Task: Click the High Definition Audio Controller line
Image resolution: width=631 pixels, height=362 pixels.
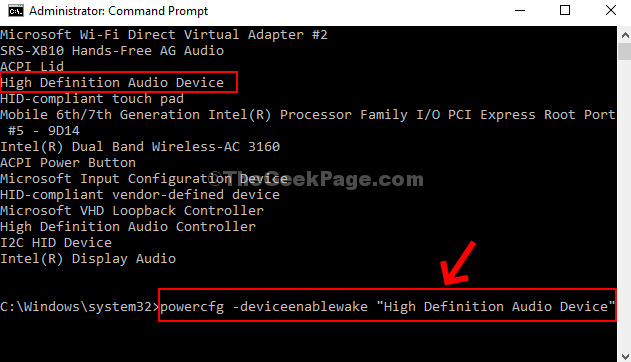Action: pyautogui.click(x=128, y=226)
